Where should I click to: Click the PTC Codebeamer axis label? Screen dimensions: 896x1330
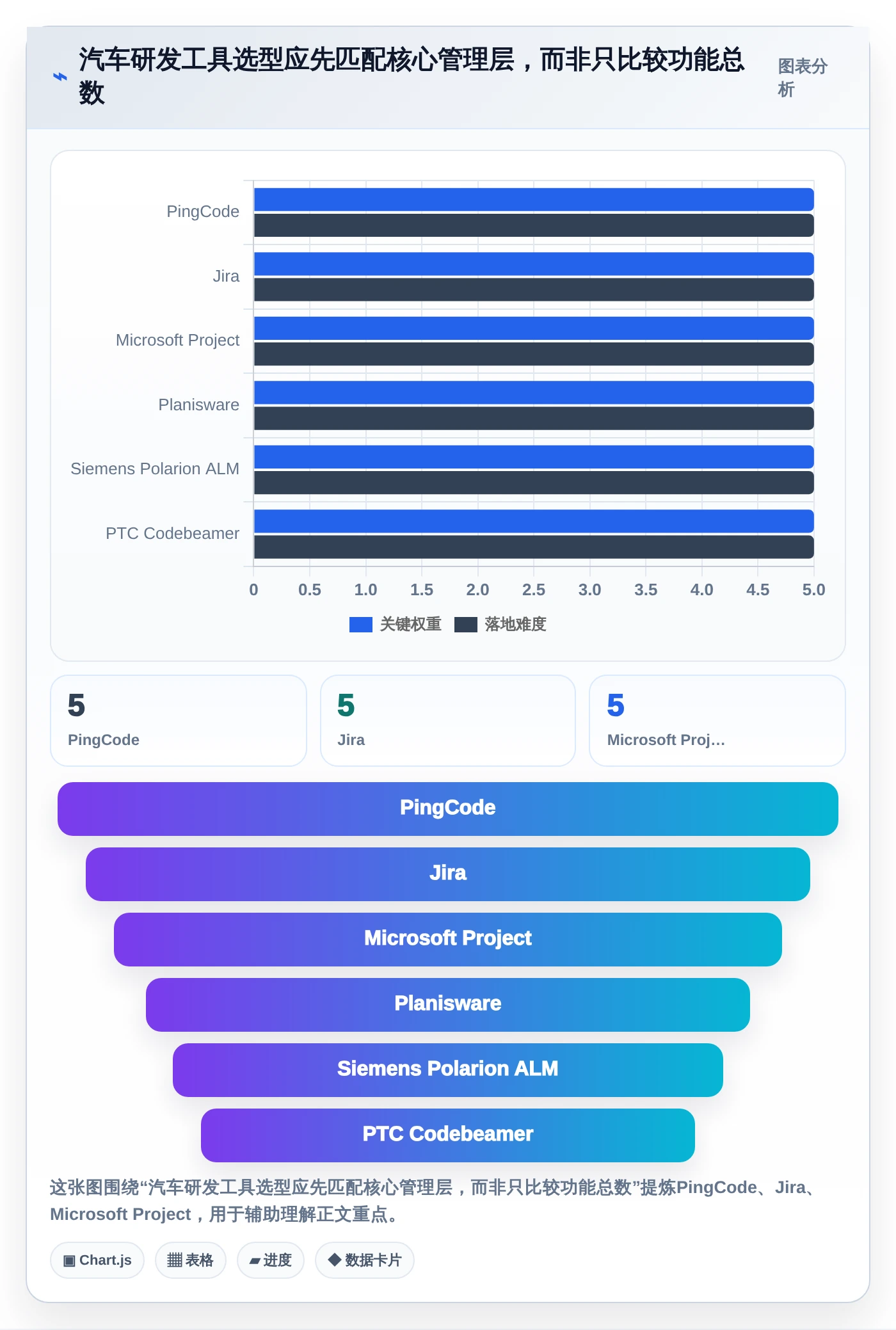coord(172,533)
